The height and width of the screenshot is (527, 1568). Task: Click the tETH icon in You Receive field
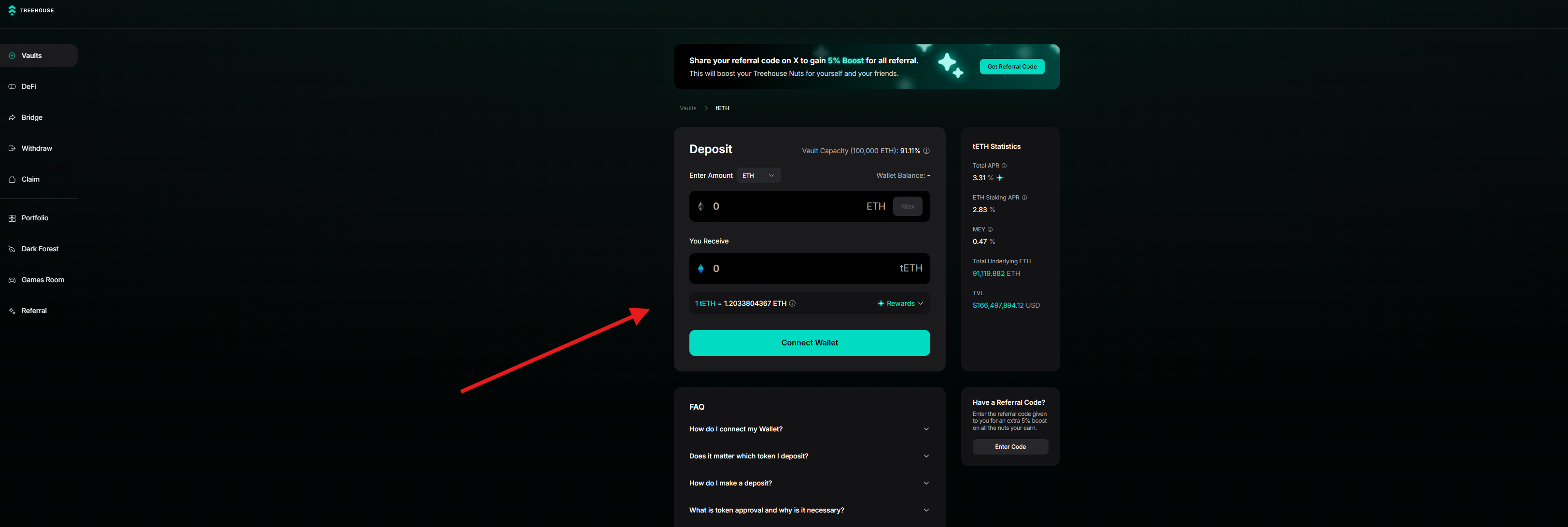point(700,269)
